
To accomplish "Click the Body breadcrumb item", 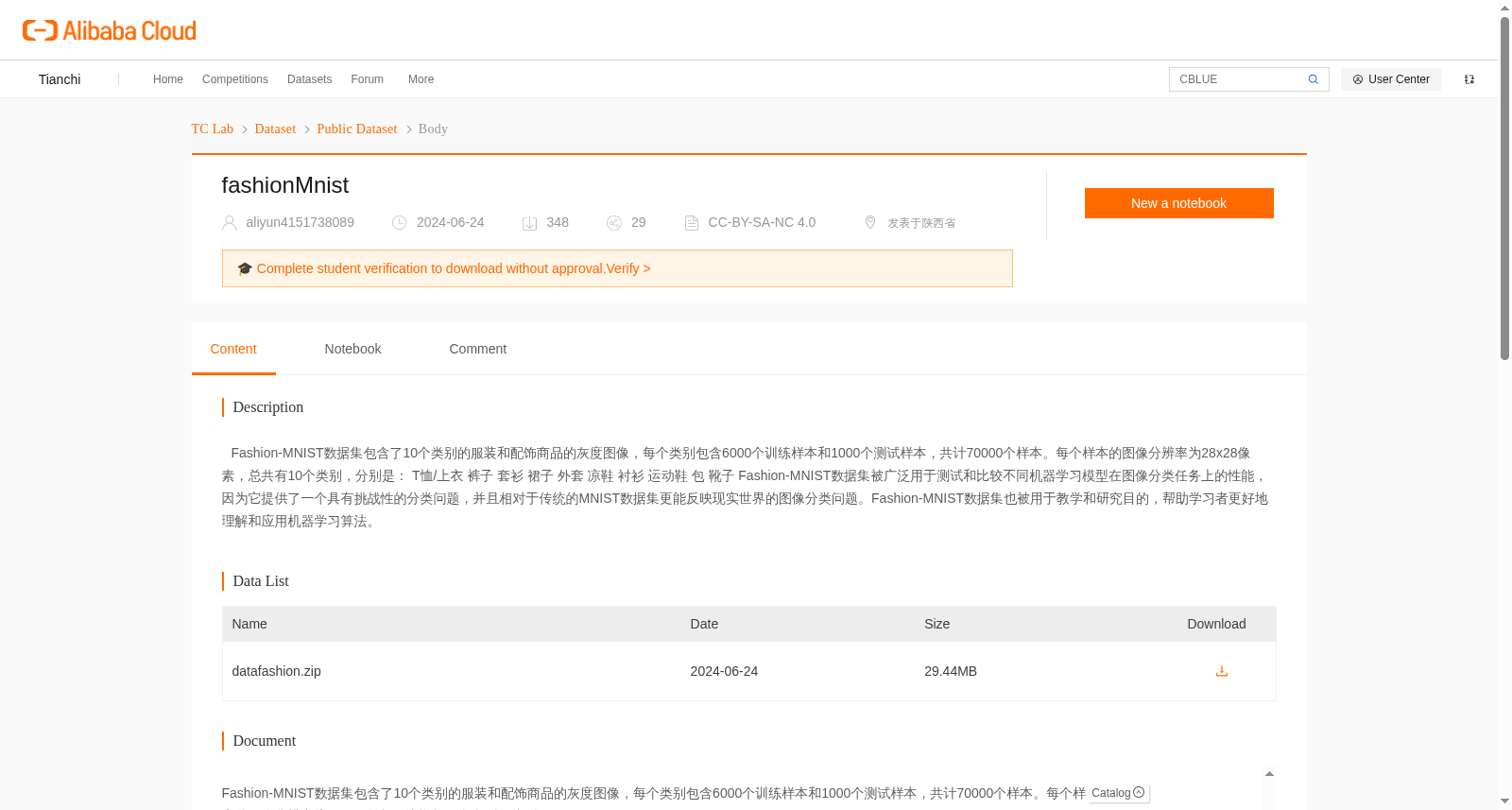I will tap(433, 129).
